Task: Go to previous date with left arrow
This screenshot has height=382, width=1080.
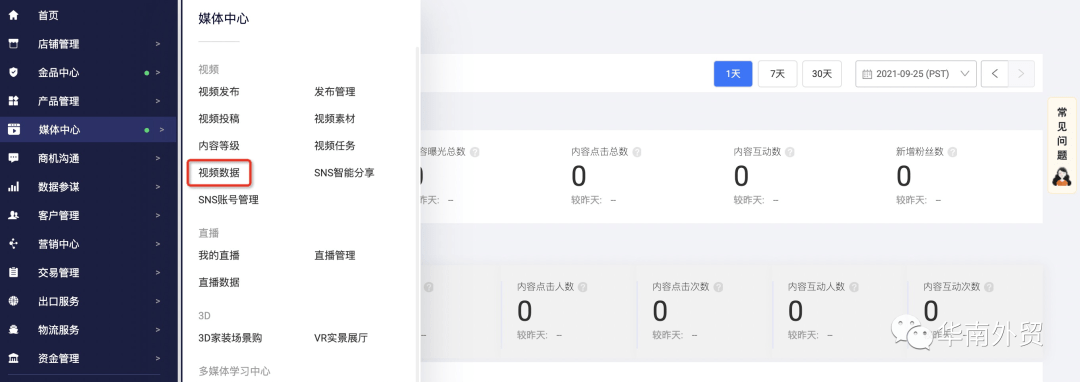Action: tap(995, 74)
